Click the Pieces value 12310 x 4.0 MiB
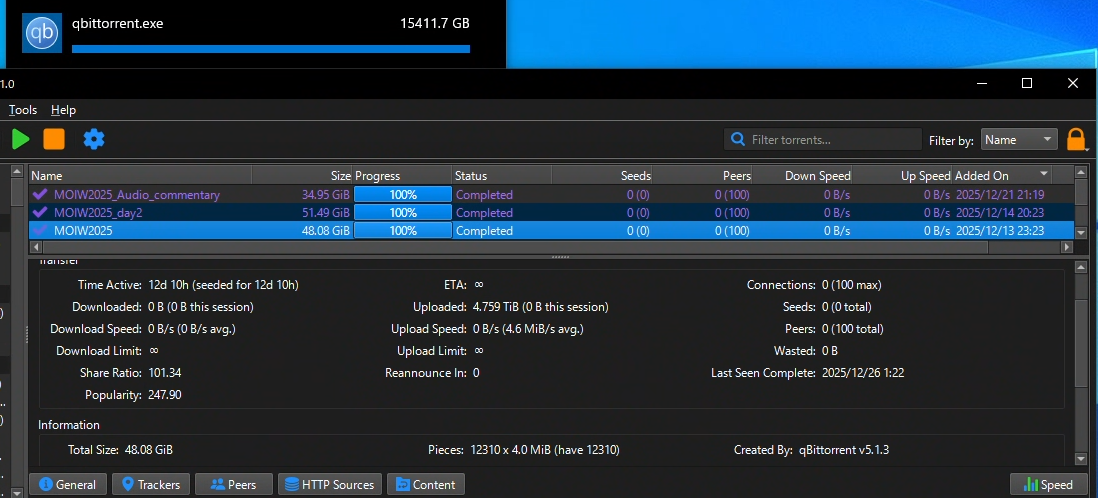Viewport: 1098px width, 498px height. [545, 450]
